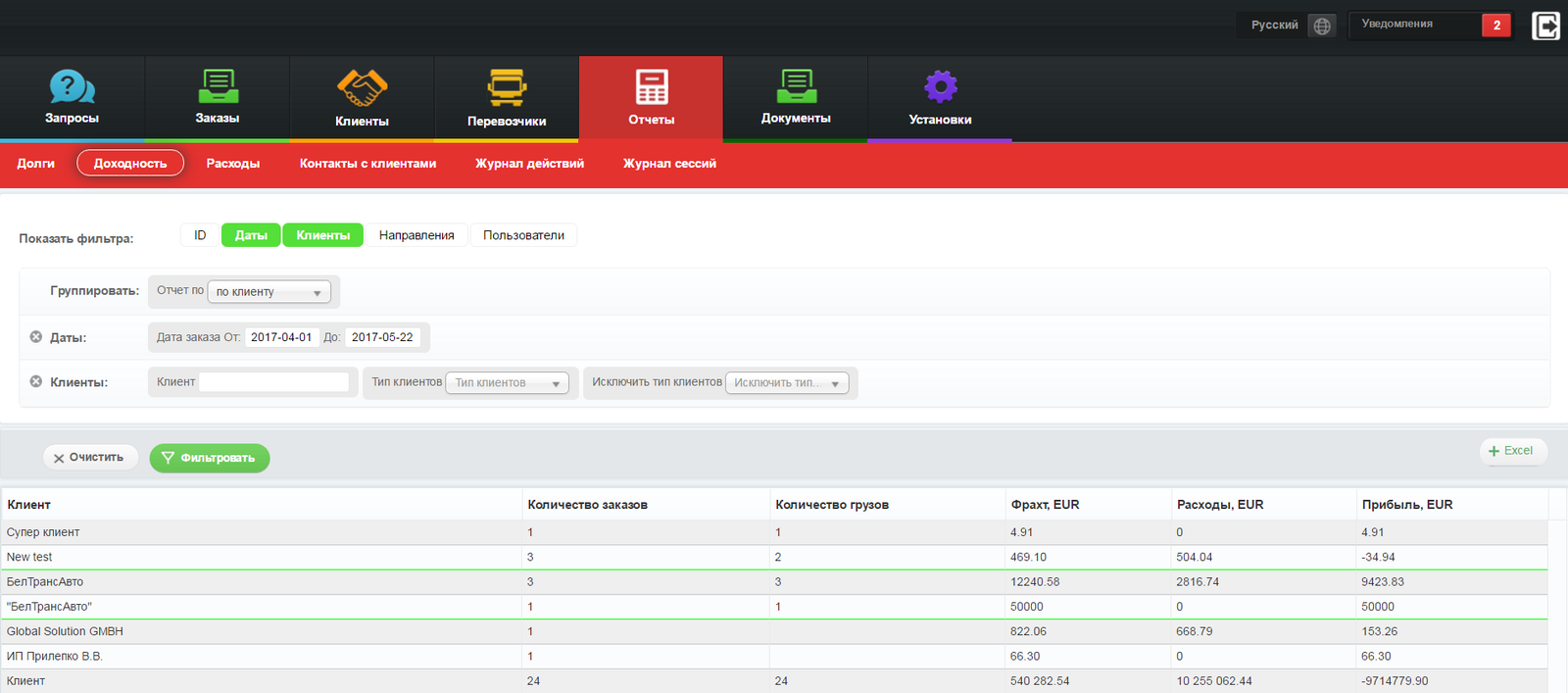Click the expenses total 10 255 062.44
Screen dimensions: 1568x693
pos(1214,681)
